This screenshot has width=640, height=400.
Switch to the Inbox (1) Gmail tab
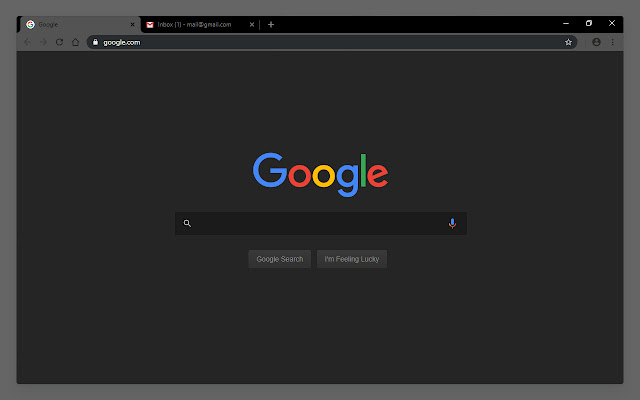200,24
